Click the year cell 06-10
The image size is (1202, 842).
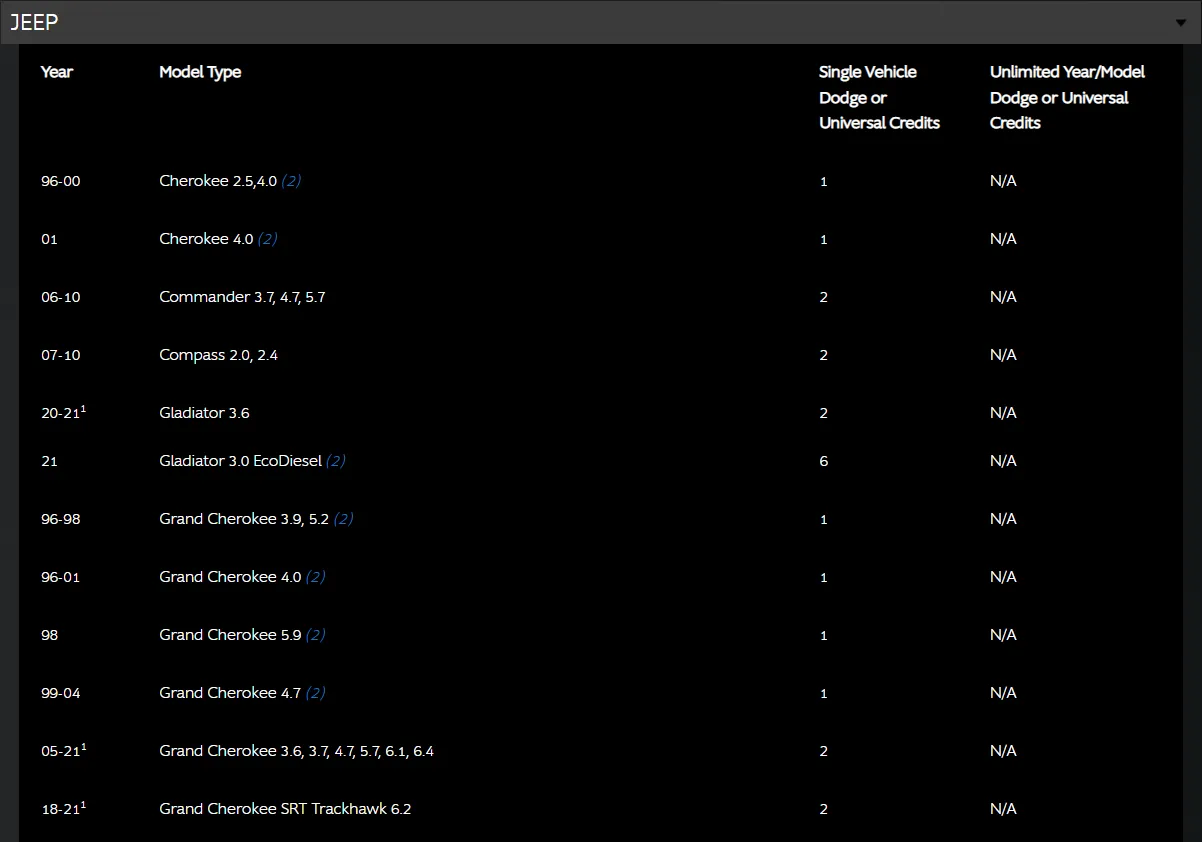point(61,298)
